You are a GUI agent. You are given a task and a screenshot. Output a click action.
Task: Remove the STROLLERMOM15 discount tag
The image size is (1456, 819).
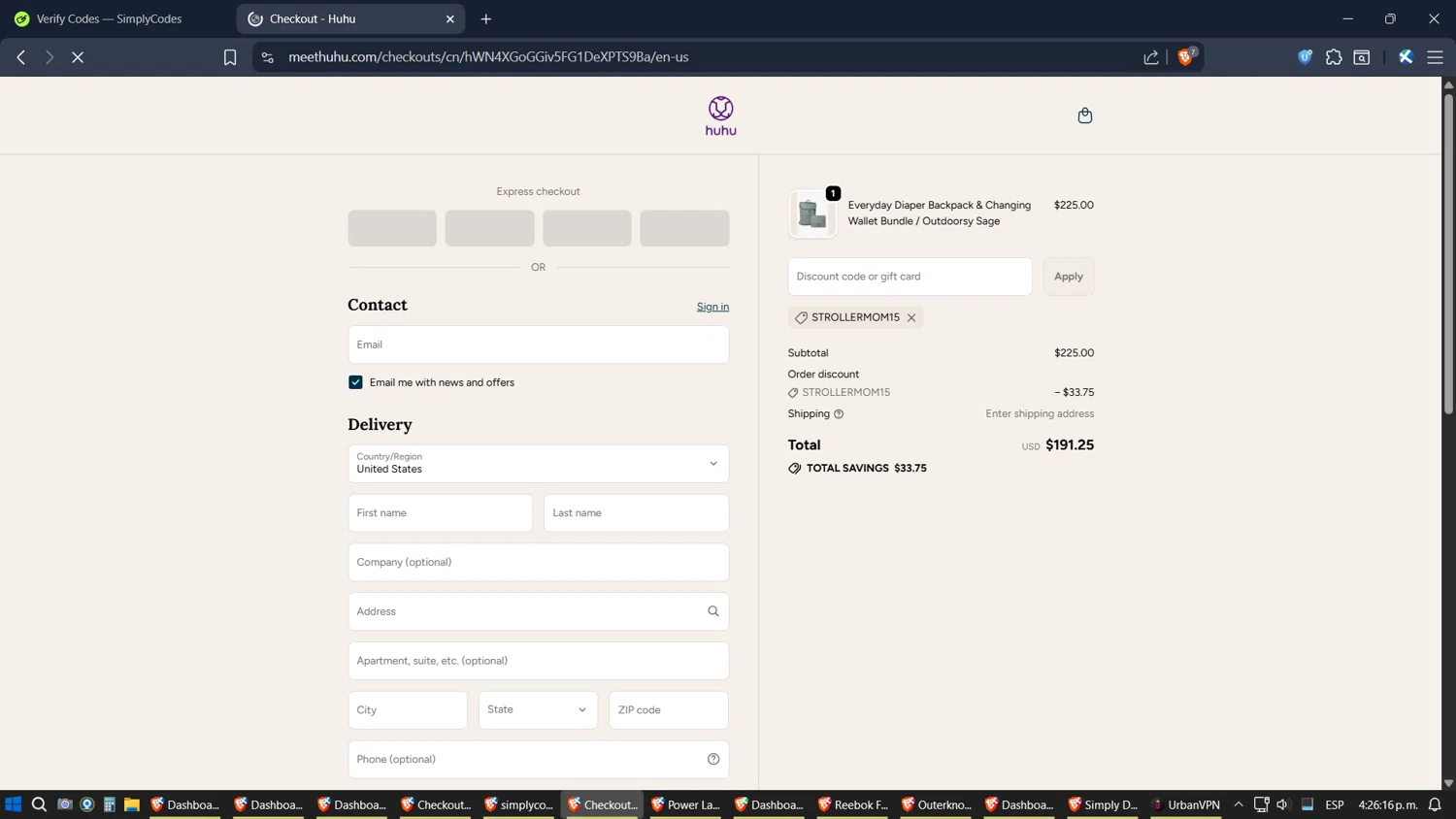coord(911,317)
